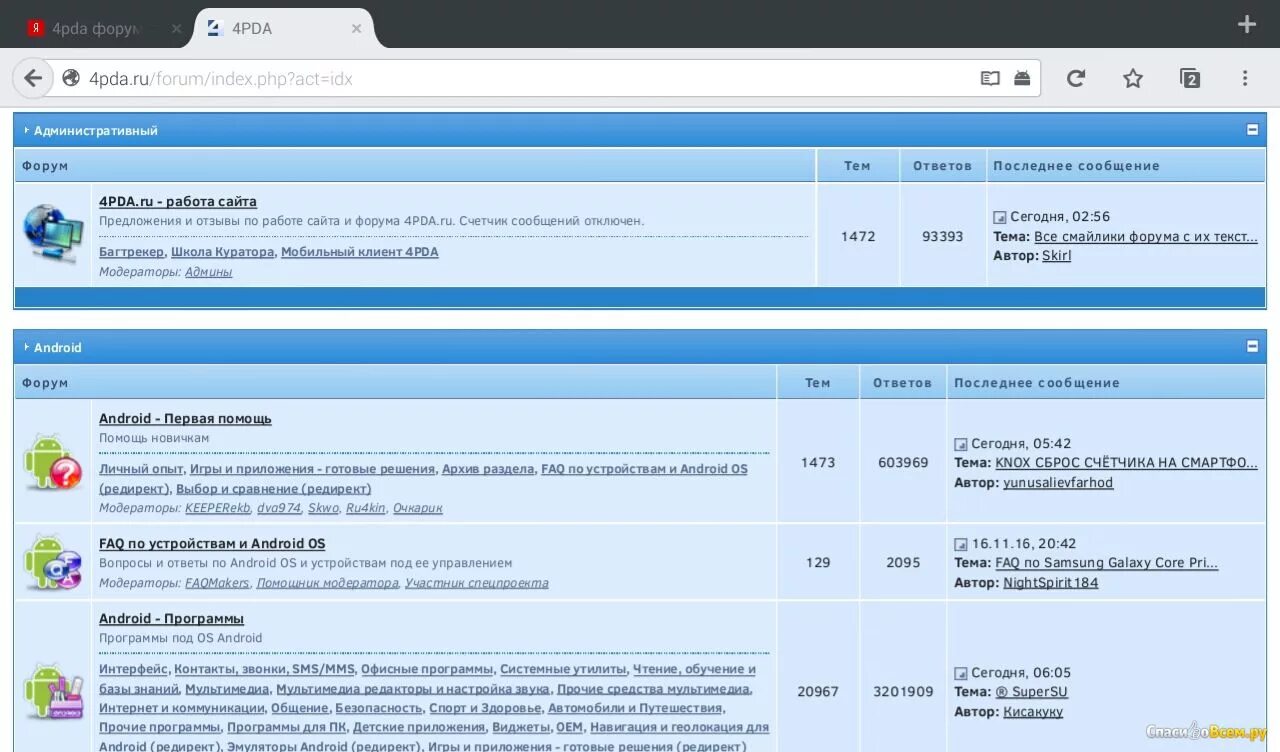Go back with the browser back arrow
Viewport: 1280px width, 752px height.
pos(33,78)
